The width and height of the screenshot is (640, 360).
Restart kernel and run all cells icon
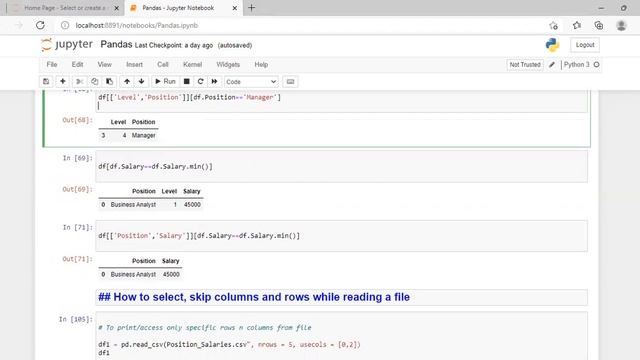coord(214,82)
